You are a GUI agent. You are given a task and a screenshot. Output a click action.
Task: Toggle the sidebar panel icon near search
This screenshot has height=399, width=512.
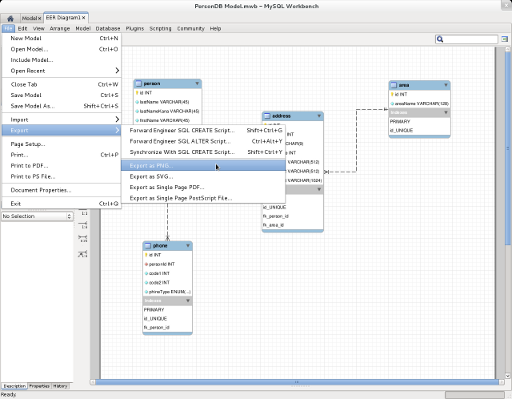point(505,39)
